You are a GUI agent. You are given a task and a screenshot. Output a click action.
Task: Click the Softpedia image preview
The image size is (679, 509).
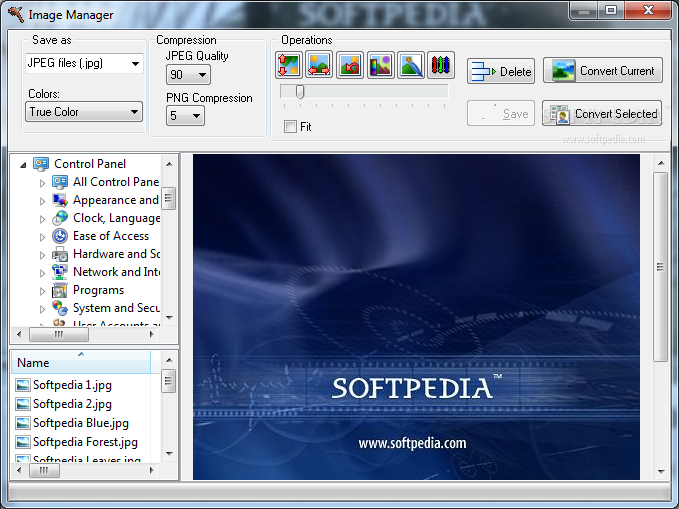click(416, 317)
